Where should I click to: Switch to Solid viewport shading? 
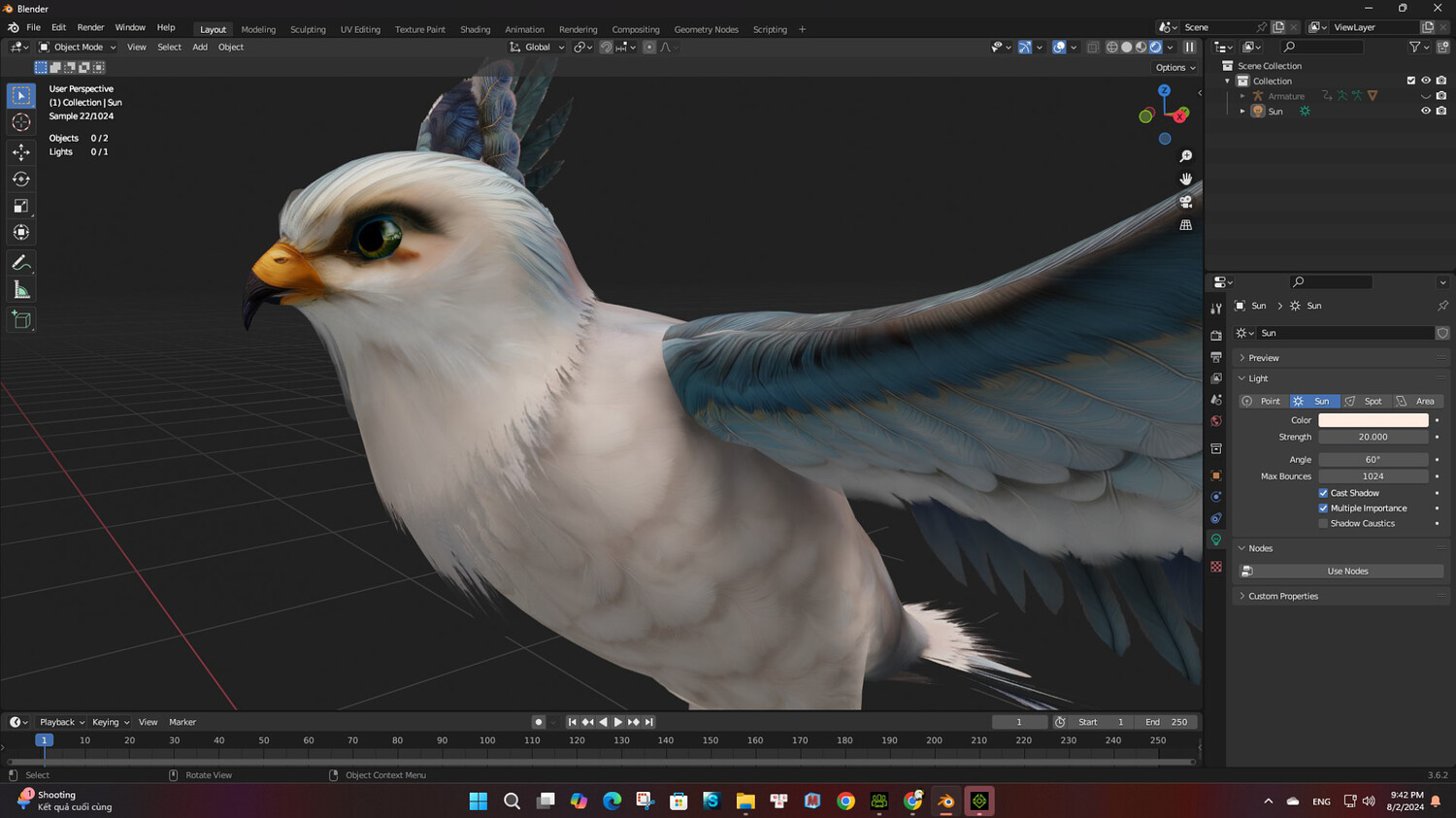[1127, 47]
